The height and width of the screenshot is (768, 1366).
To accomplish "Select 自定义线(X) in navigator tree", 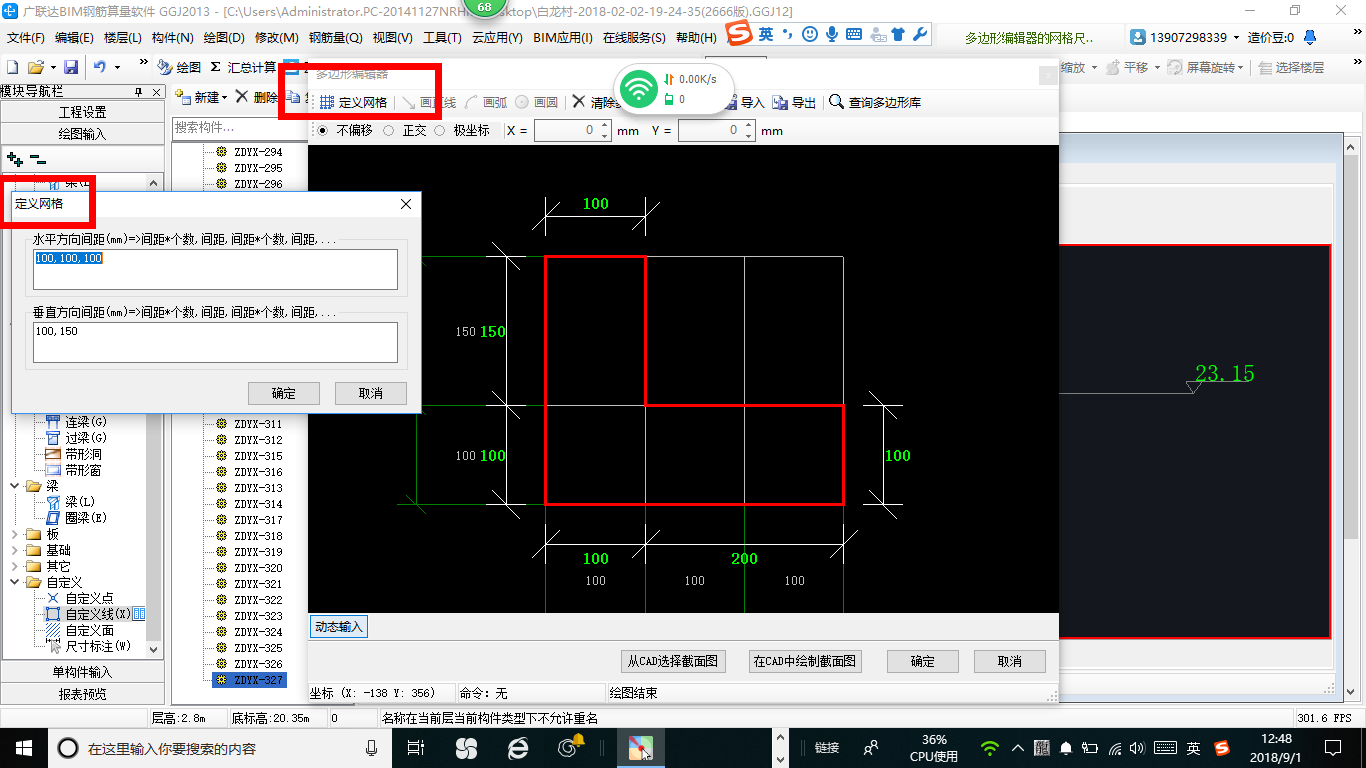I will coord(97,614).
